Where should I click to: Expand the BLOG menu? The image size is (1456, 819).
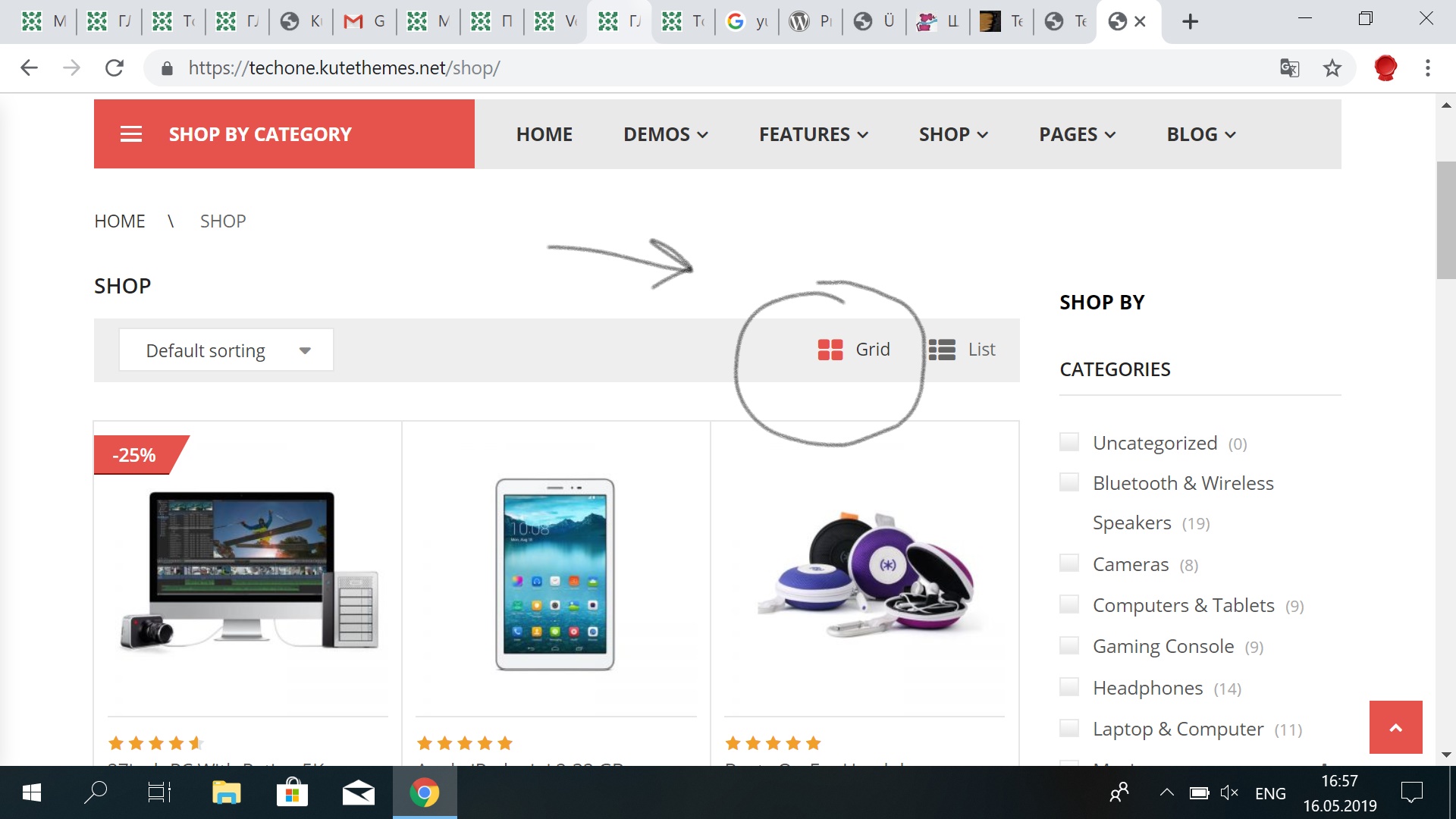click(x=1201, y=134)
